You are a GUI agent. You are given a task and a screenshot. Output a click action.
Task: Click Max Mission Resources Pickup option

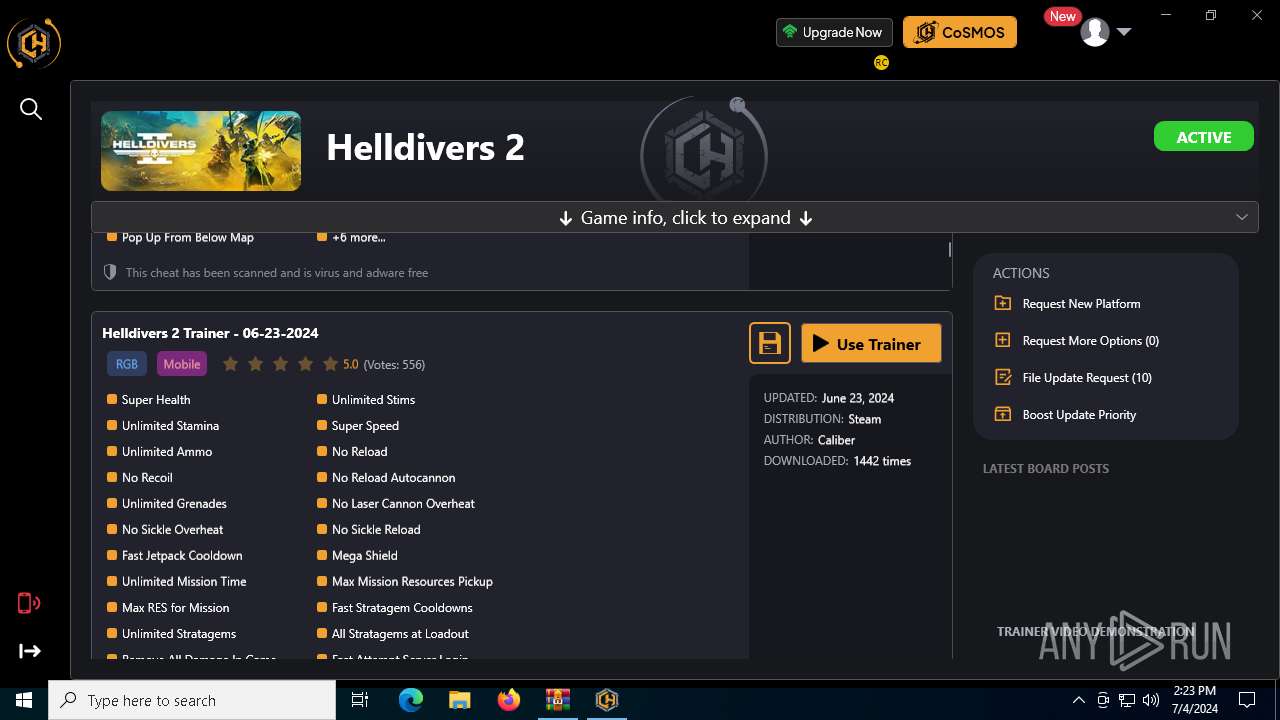pyautogui.click(x=404, y=581)
